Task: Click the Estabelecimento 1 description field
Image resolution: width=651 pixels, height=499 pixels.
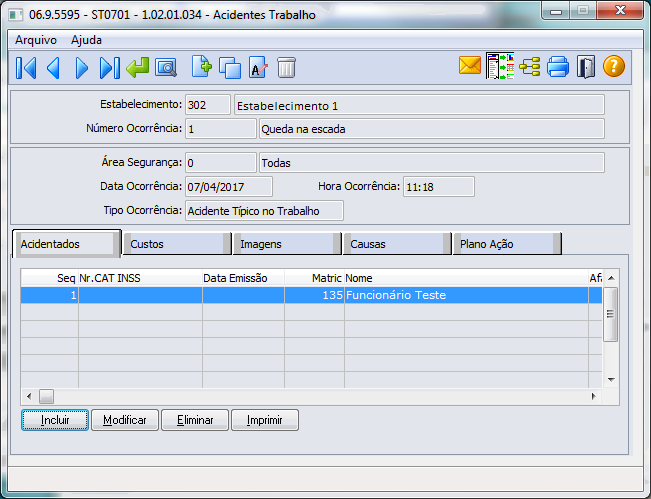Action: coord(419,105)
